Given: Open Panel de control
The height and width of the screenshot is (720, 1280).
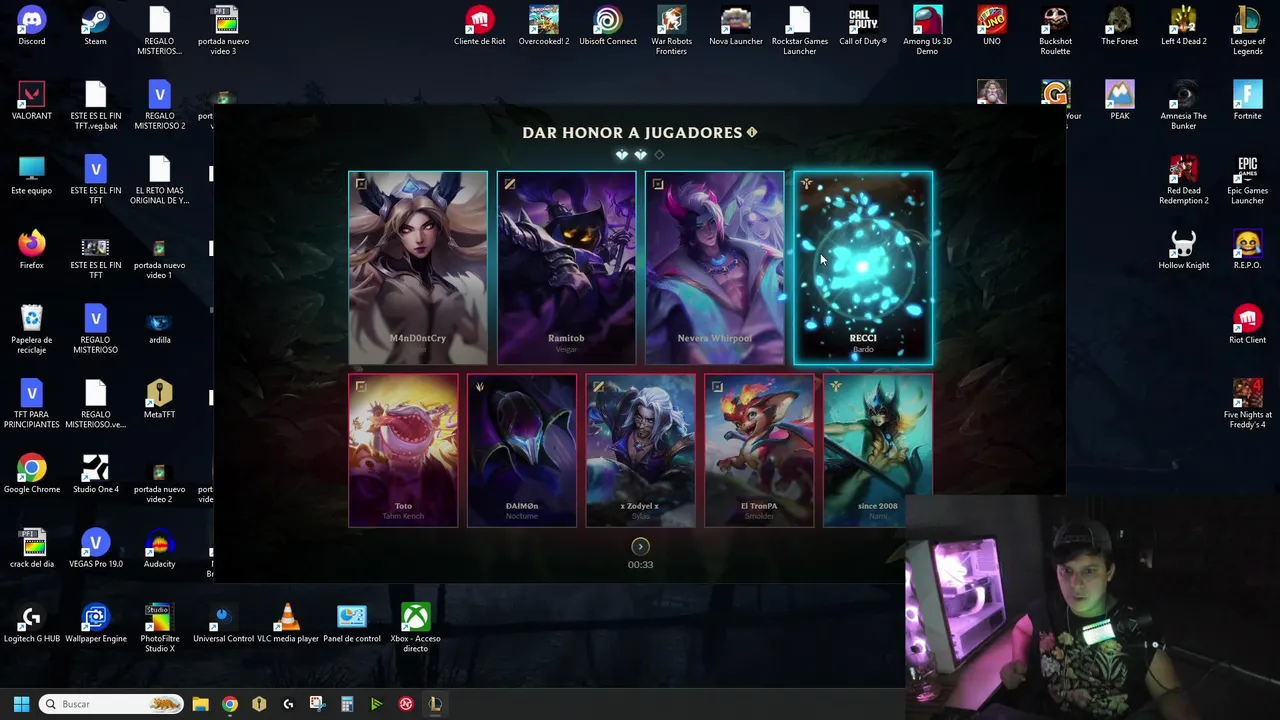Looking at the screenshot, I should (352, 623).
